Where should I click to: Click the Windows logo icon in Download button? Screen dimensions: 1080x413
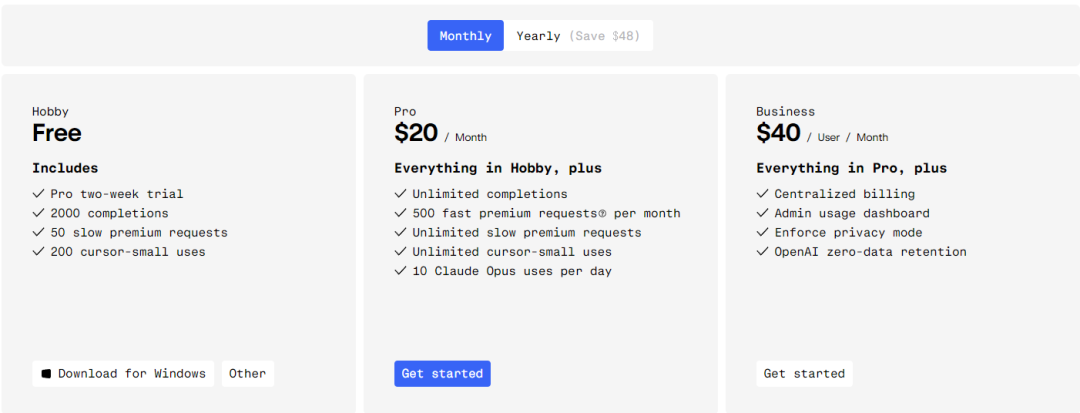(x=46, y=374)
